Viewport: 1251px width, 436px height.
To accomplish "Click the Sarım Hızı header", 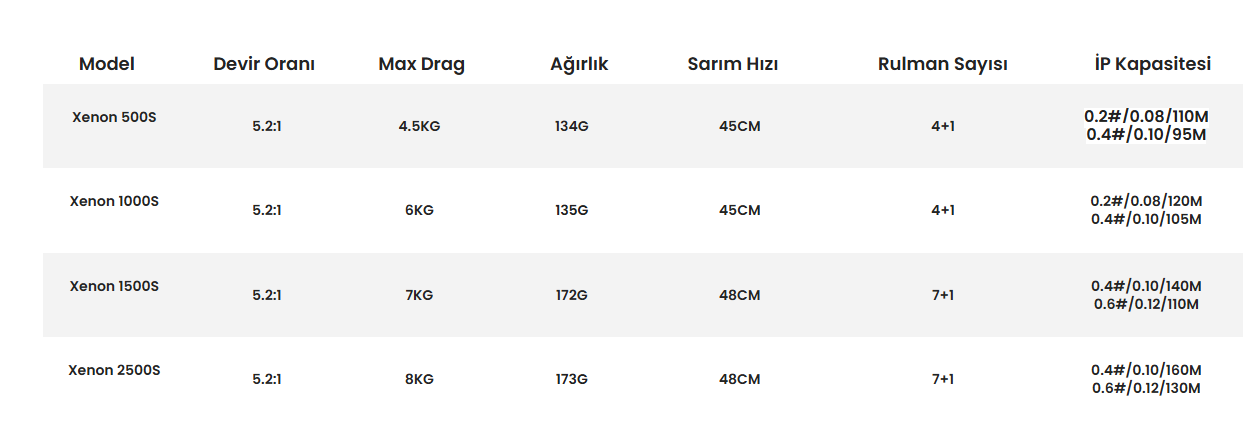I will pos(733,64).
